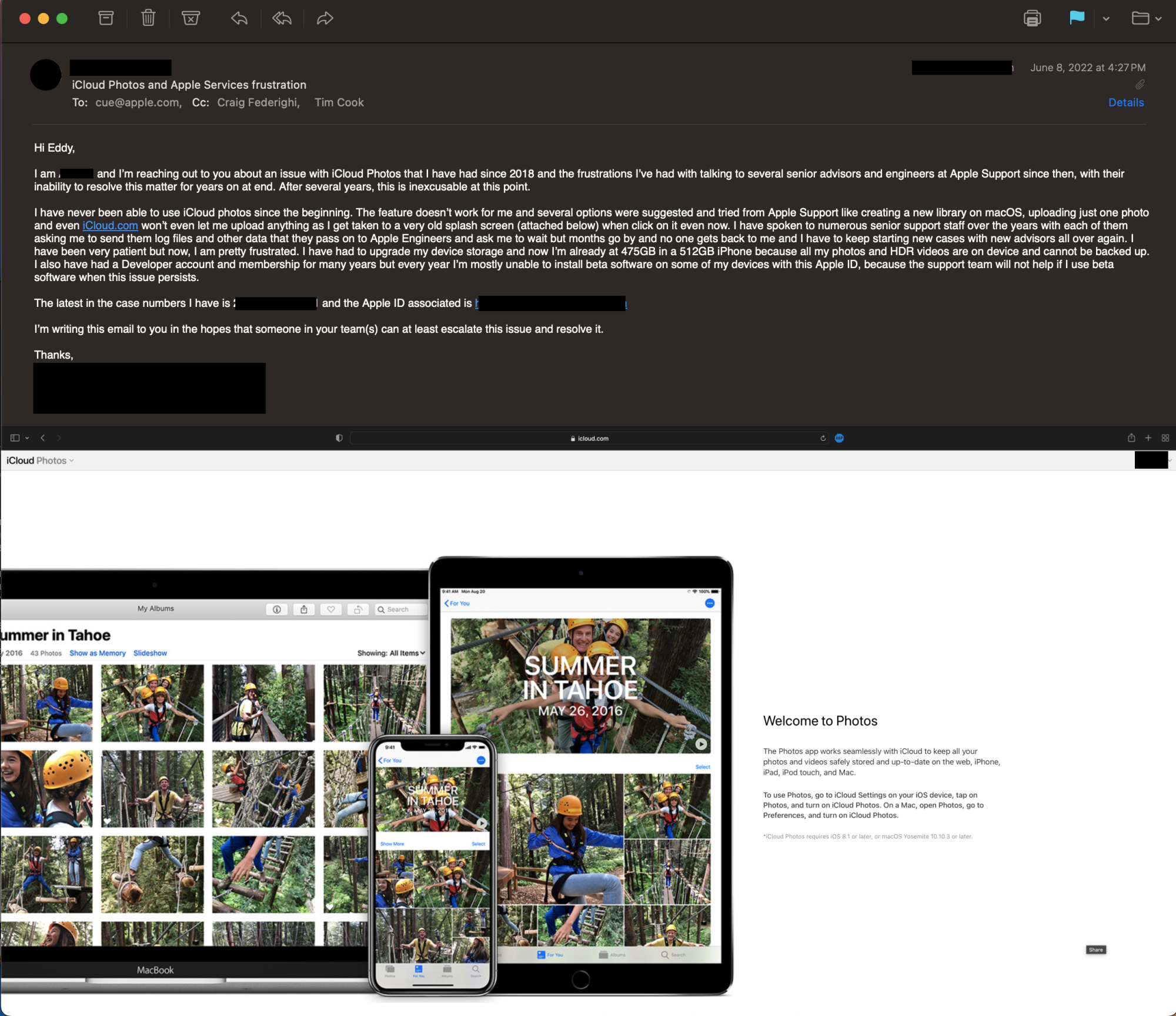Show message Details
Image resolution: width=1176 pixels, height=1016 pixels.
click(1126, 102)
